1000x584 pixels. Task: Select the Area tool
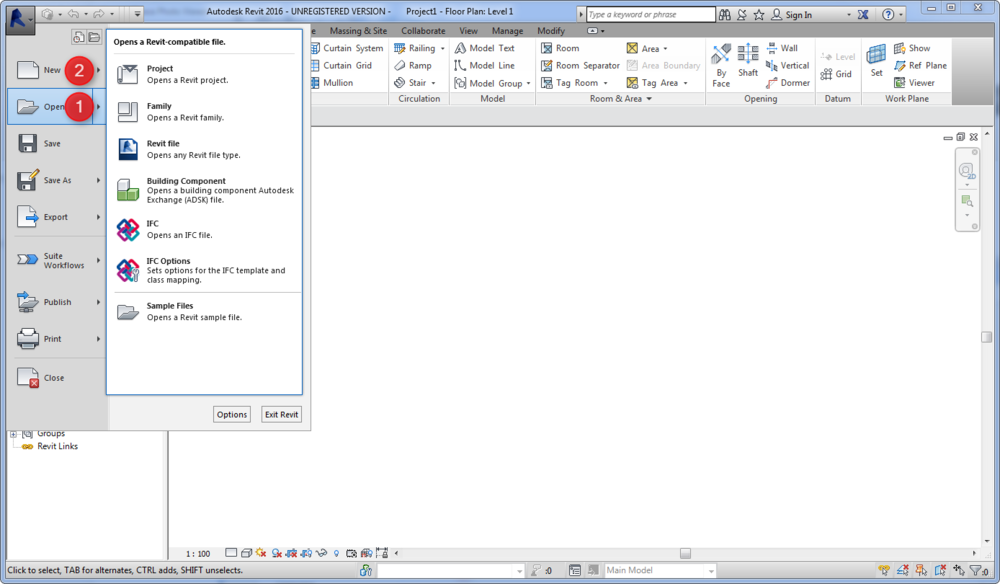point(643,48)
